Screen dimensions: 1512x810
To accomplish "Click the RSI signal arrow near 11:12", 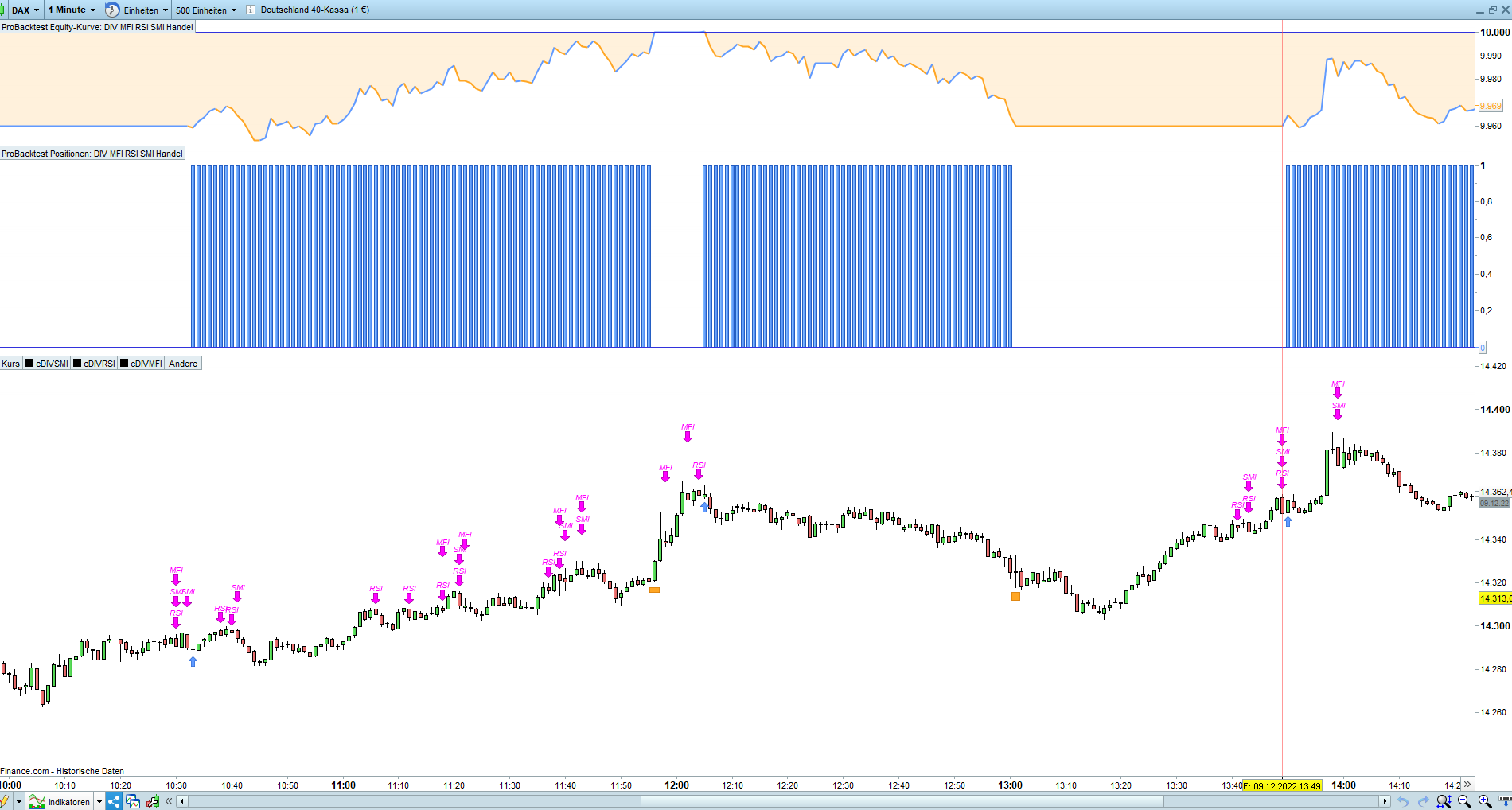I will click(x=409, y=598).
